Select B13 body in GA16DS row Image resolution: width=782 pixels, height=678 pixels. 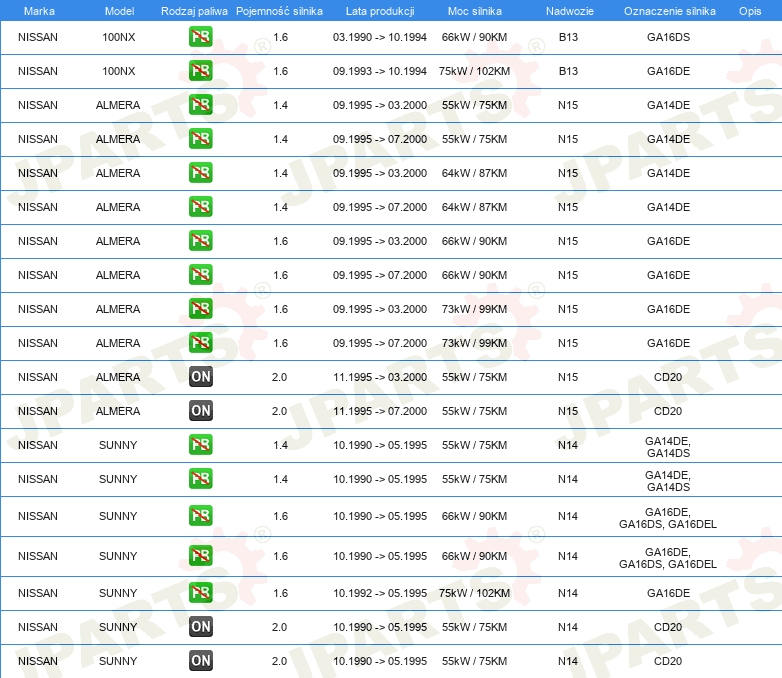pyautogui.click(x=568, y=37)
